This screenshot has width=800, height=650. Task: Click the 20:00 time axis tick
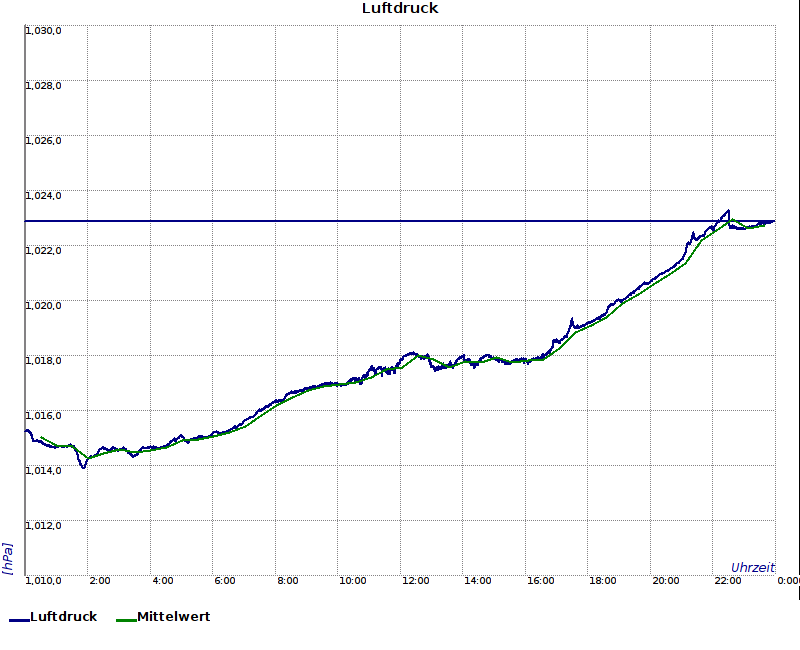point(666,580)
